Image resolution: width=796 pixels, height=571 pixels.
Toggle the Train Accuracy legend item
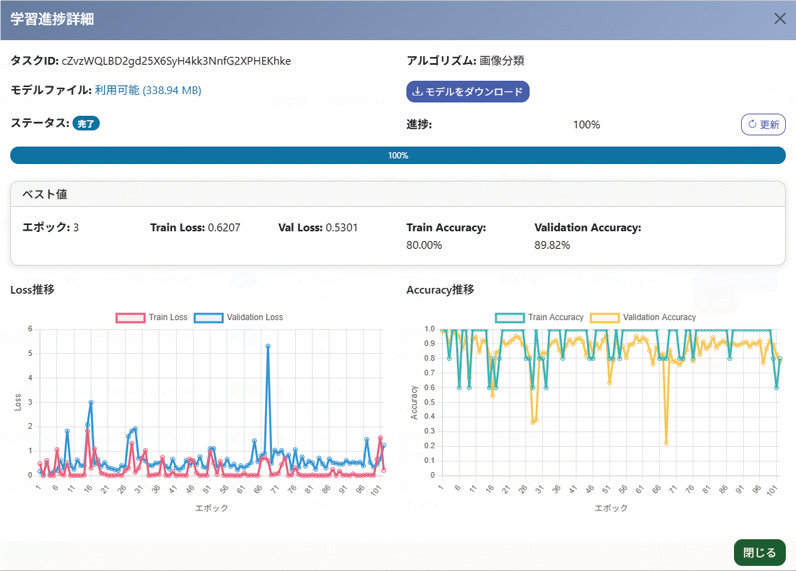click(540, 317)
